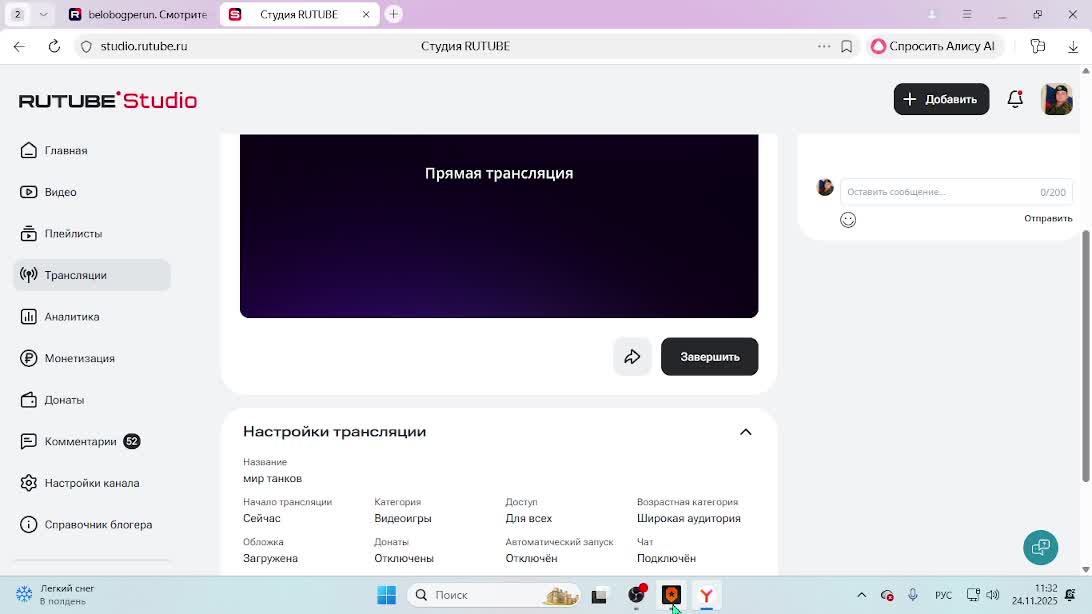Click the chat message input field
The width and height of the screenshot is (1092, 614).
tap(956, 192)
